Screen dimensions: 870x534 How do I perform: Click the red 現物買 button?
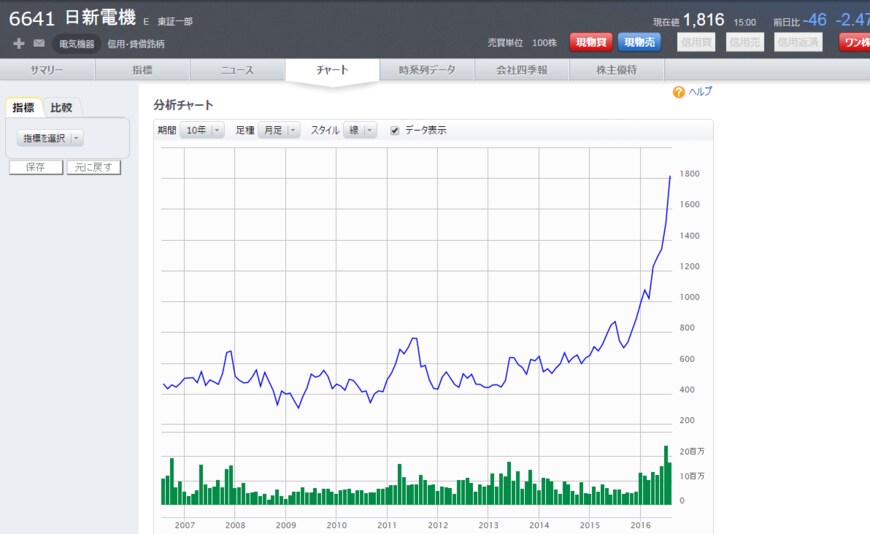click(x=591, y=42)
